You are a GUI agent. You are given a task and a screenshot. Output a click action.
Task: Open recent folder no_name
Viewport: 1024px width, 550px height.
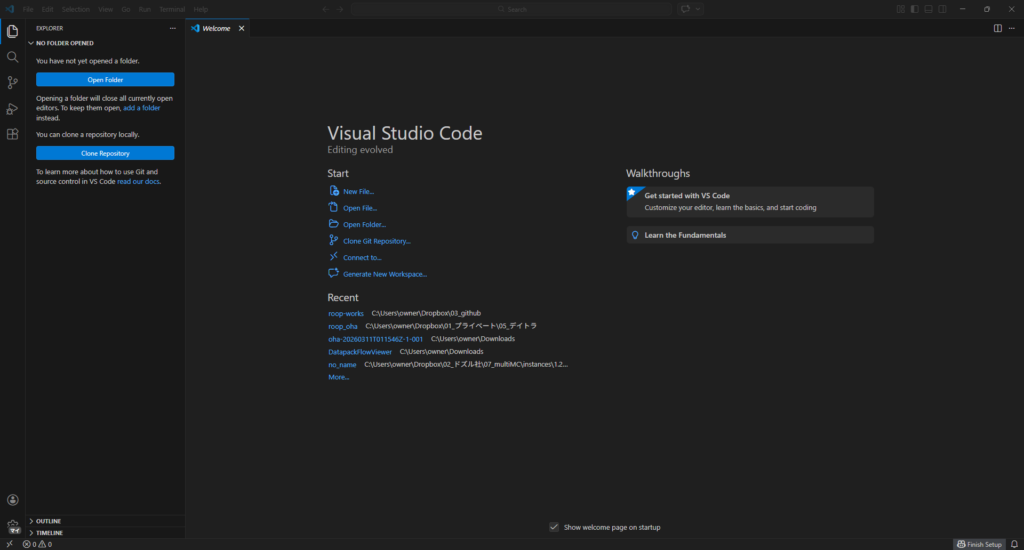(342, 364)
